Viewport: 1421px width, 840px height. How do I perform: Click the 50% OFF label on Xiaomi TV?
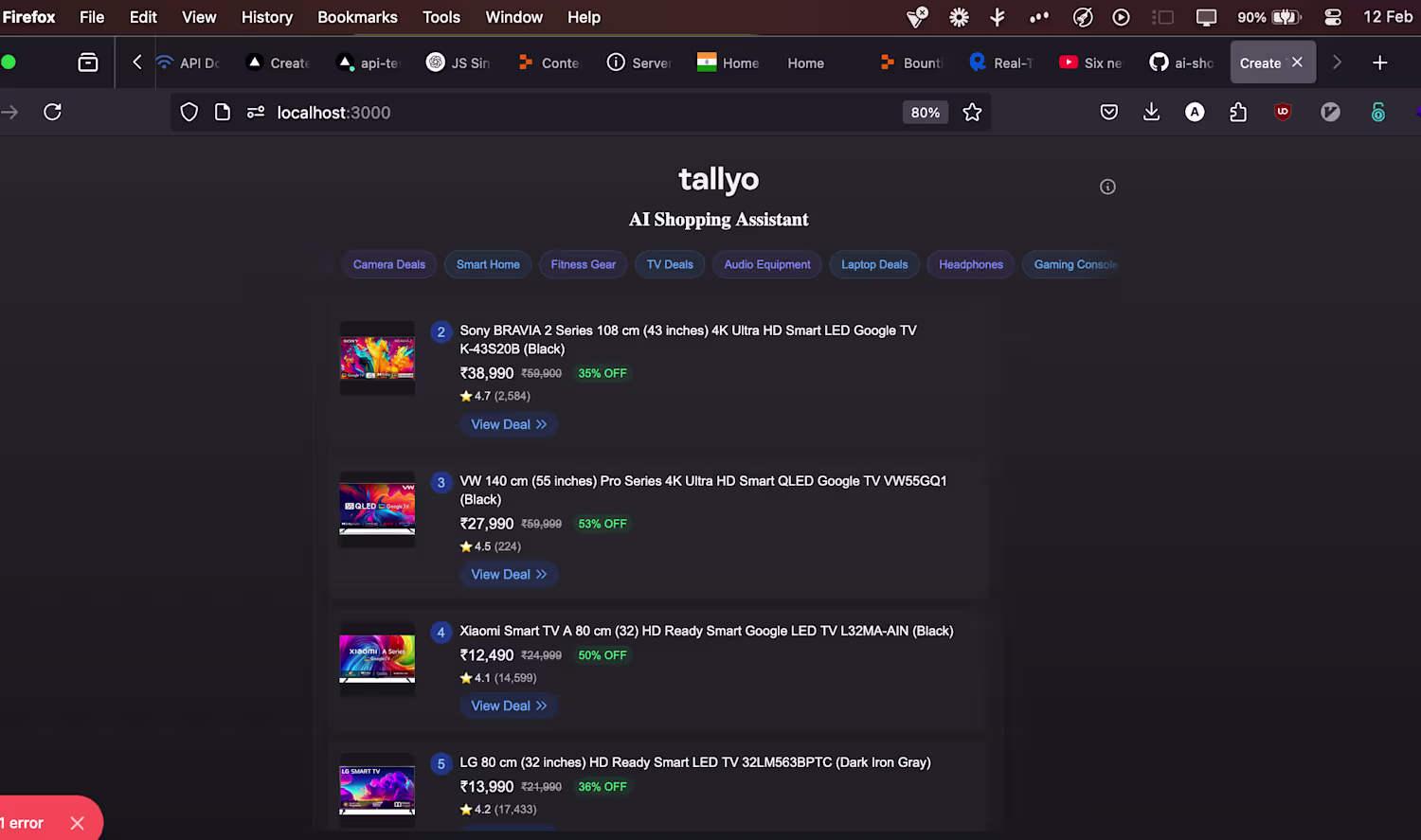(x=603, y=655)
